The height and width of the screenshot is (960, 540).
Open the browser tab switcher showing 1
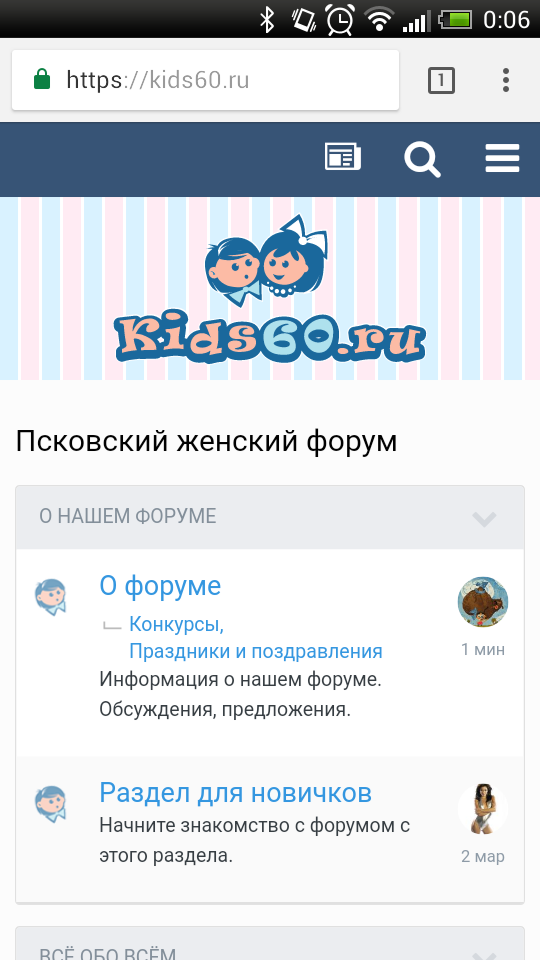[x=441, y=80]
